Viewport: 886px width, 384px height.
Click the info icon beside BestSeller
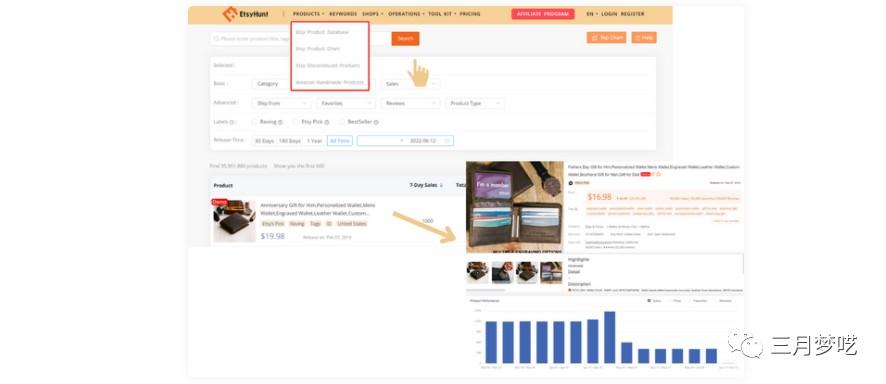pyautogui.click(x=376, y=122)
